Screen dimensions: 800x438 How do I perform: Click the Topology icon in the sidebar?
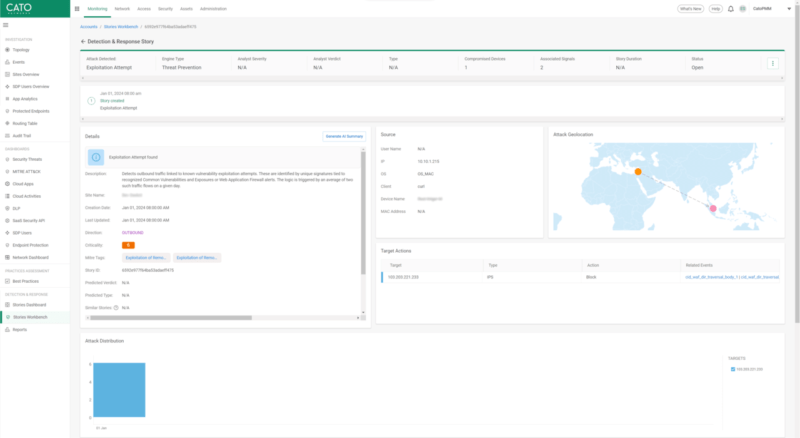(6, 48)
